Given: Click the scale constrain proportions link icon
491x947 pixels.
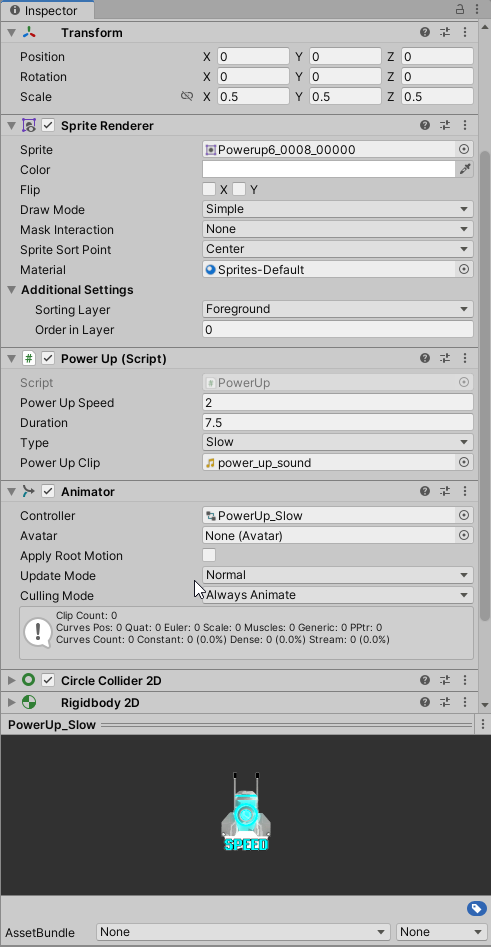Looking at the screenshot, I should [x=187, y=97].
